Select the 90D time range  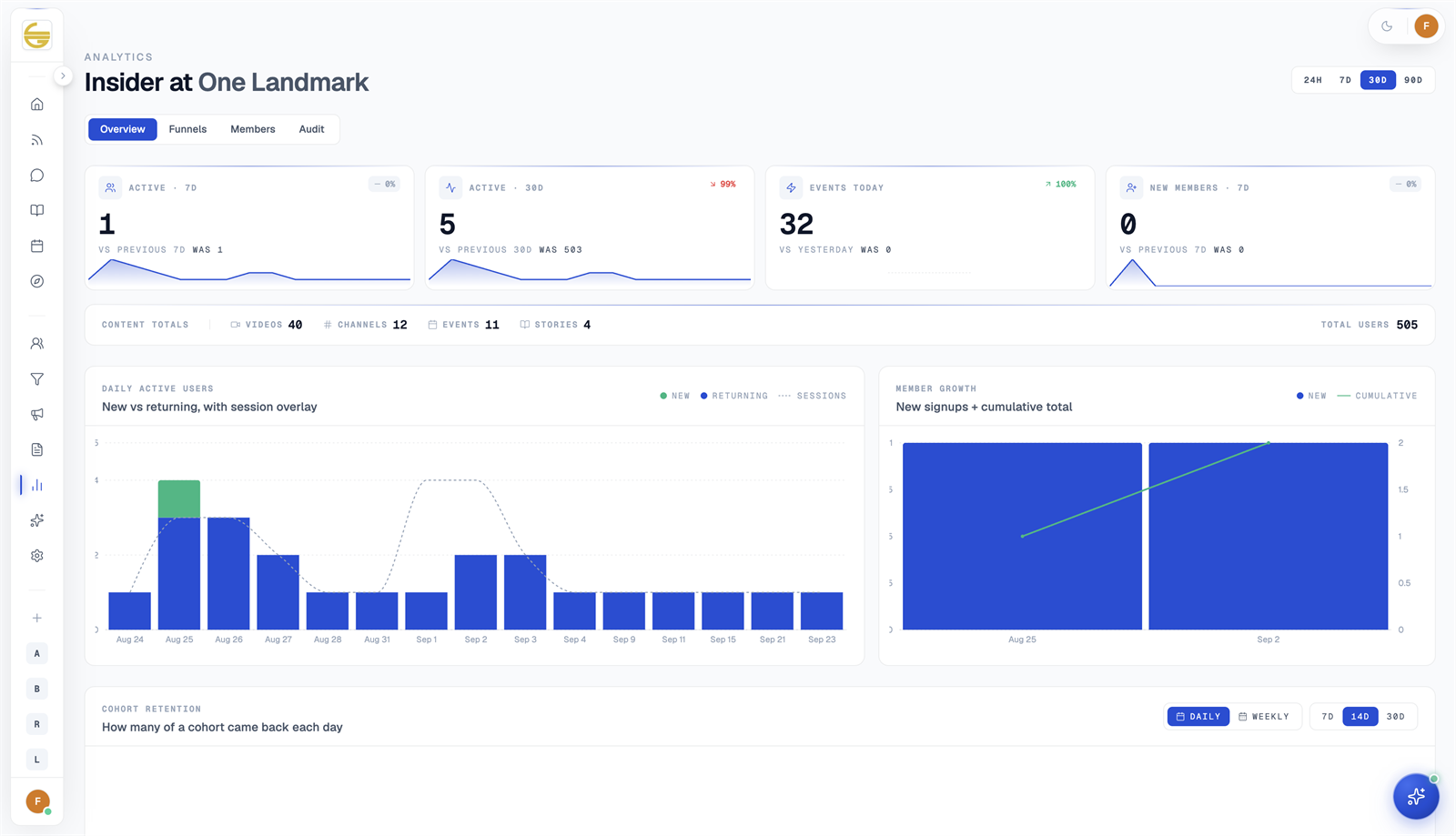point(1413,80)
